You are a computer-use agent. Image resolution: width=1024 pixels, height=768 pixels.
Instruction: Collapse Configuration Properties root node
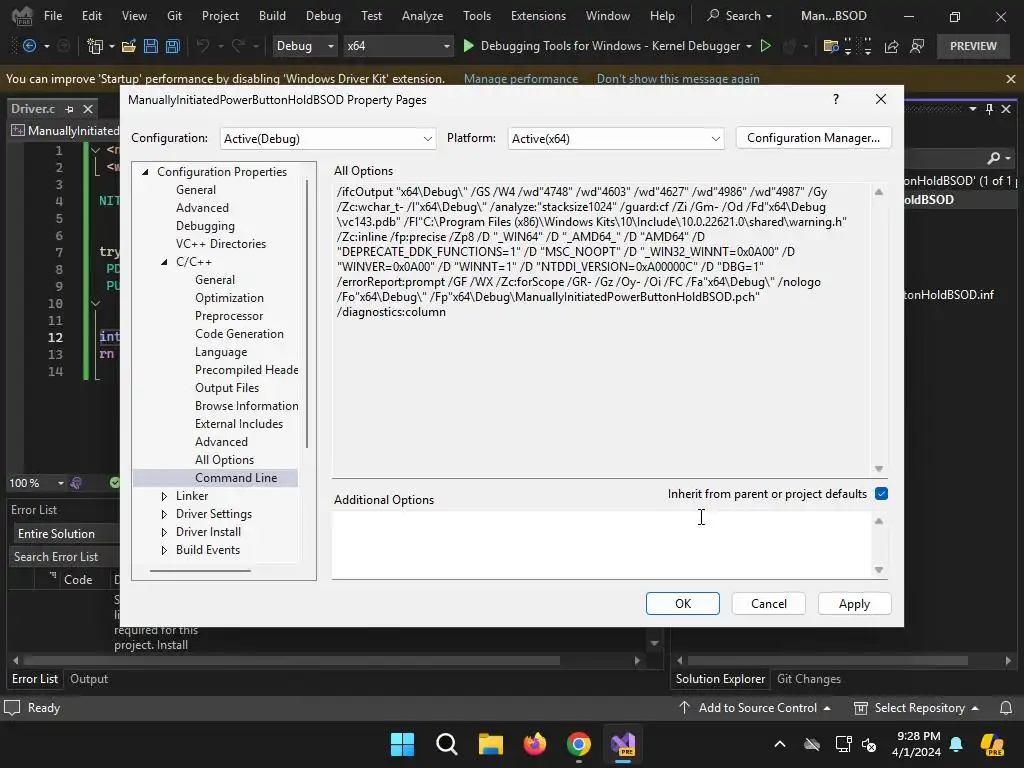(x=145, y=172)
